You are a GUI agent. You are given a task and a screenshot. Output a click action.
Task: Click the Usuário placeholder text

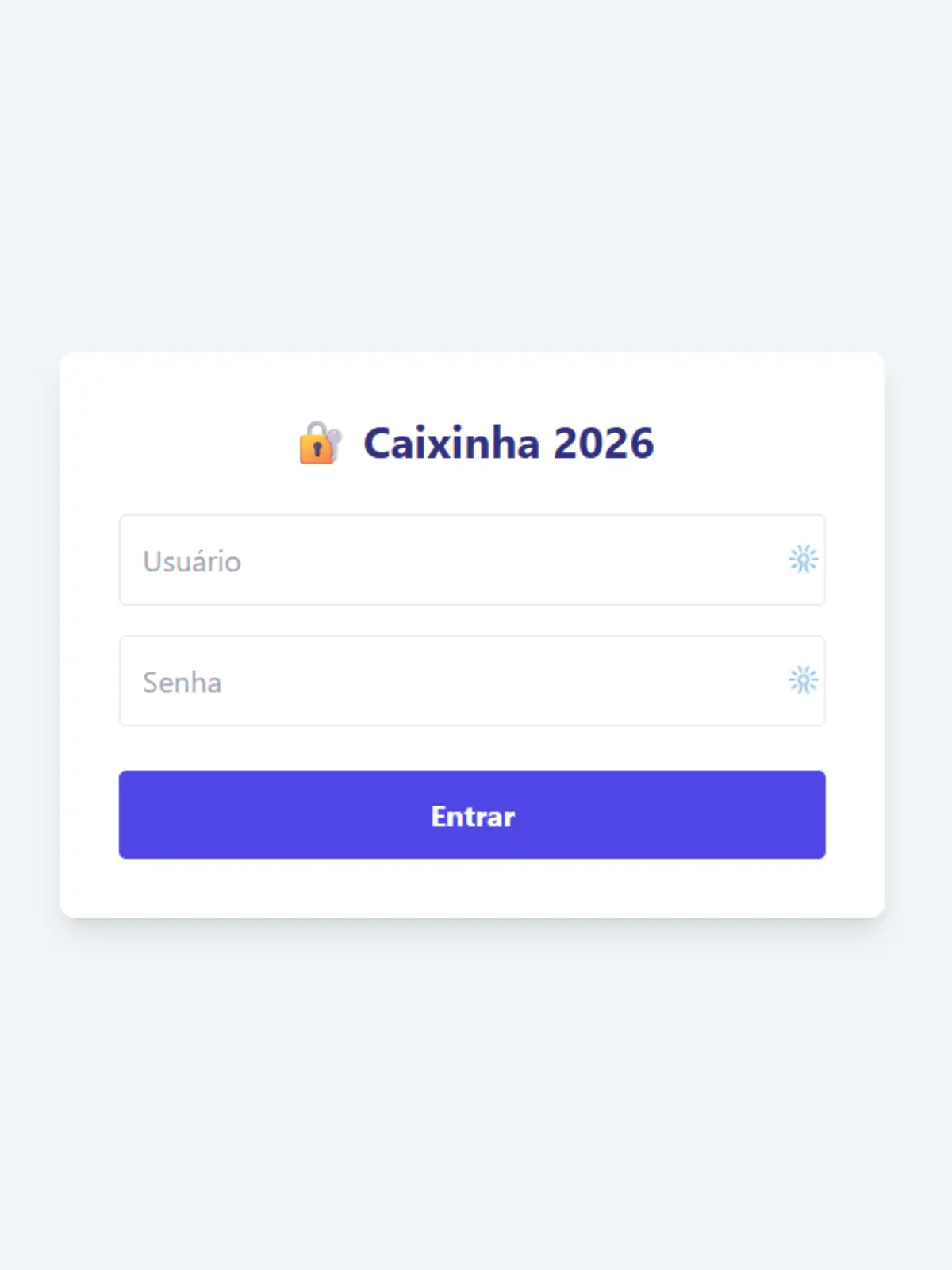[192, 561]
